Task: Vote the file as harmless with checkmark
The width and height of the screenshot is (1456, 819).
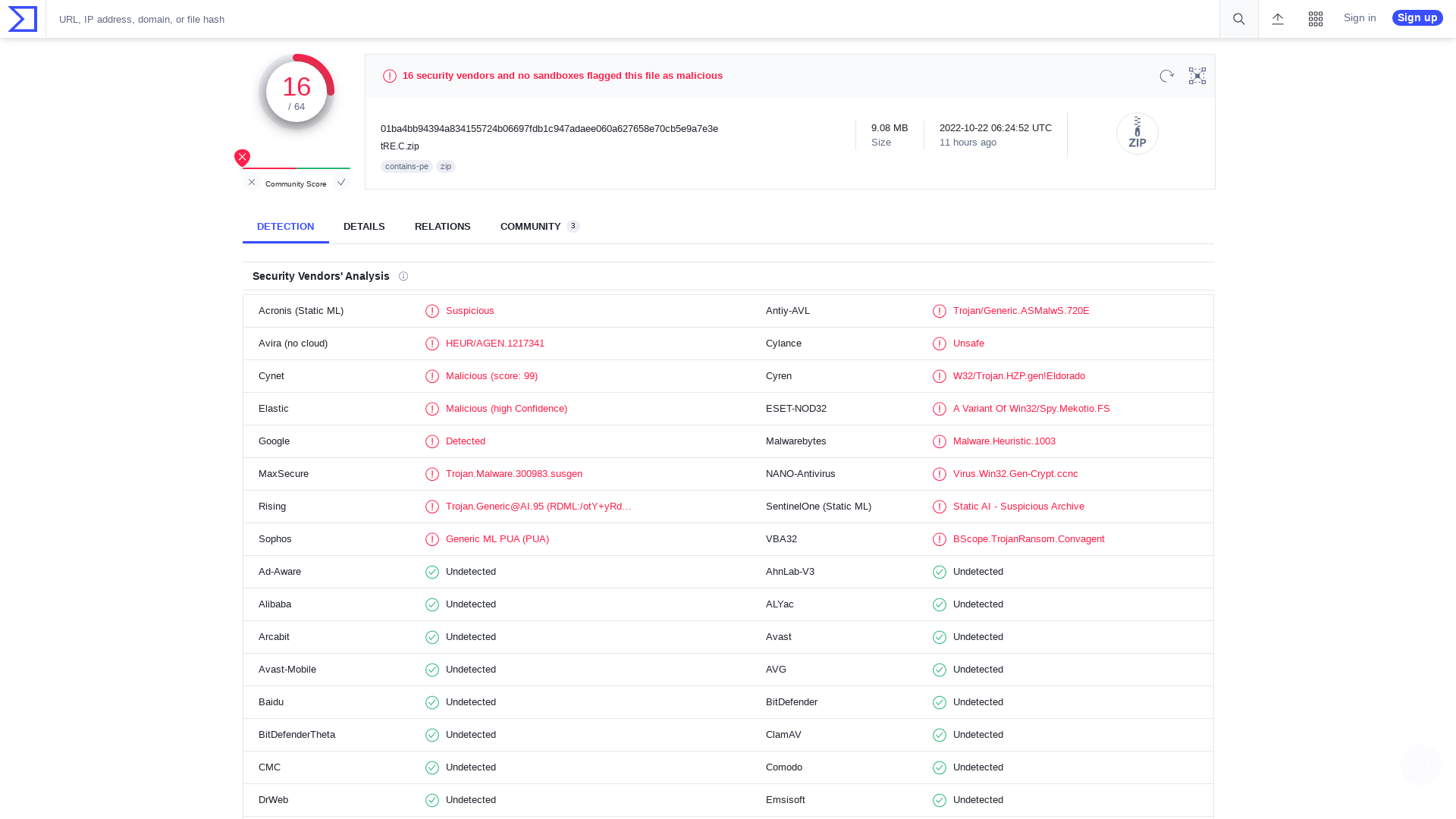Action: (x=341, y=182)
